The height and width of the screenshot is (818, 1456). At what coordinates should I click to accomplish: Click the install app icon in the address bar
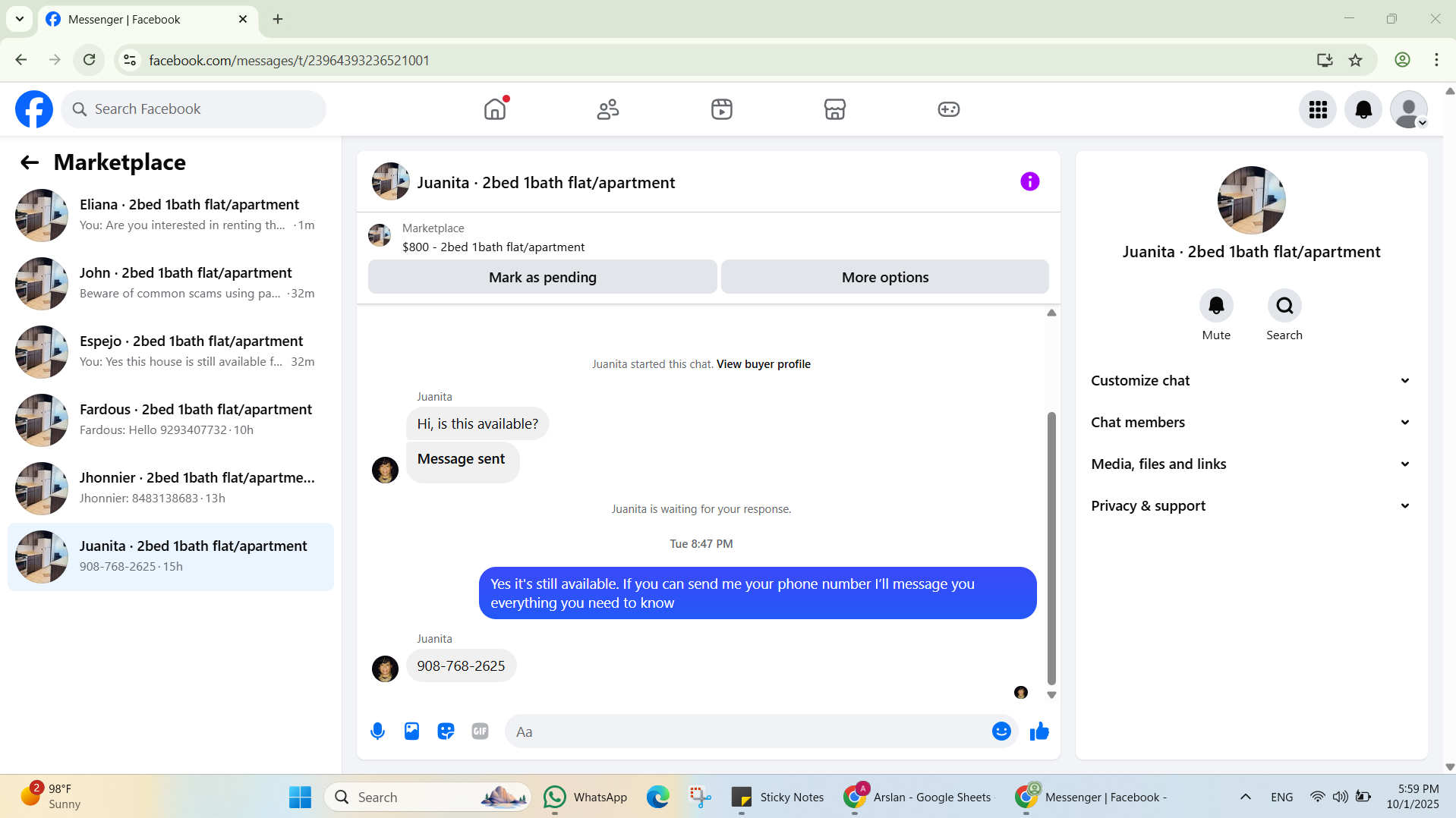click(1325, 60)
